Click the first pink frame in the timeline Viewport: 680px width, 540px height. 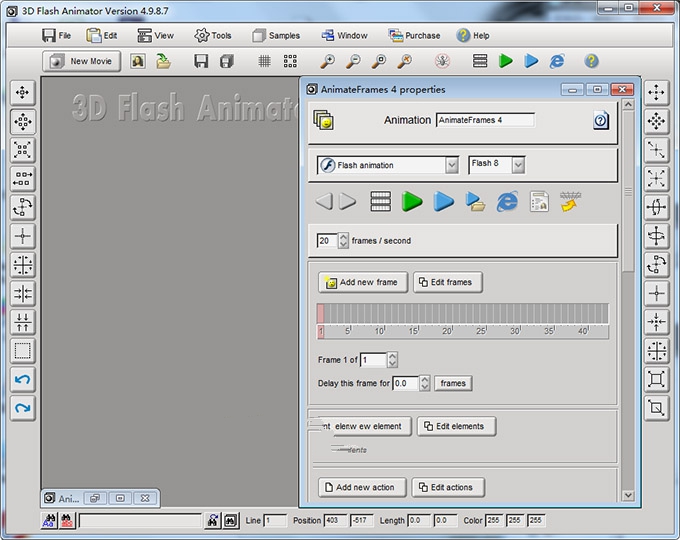click(x=320, y=313)
